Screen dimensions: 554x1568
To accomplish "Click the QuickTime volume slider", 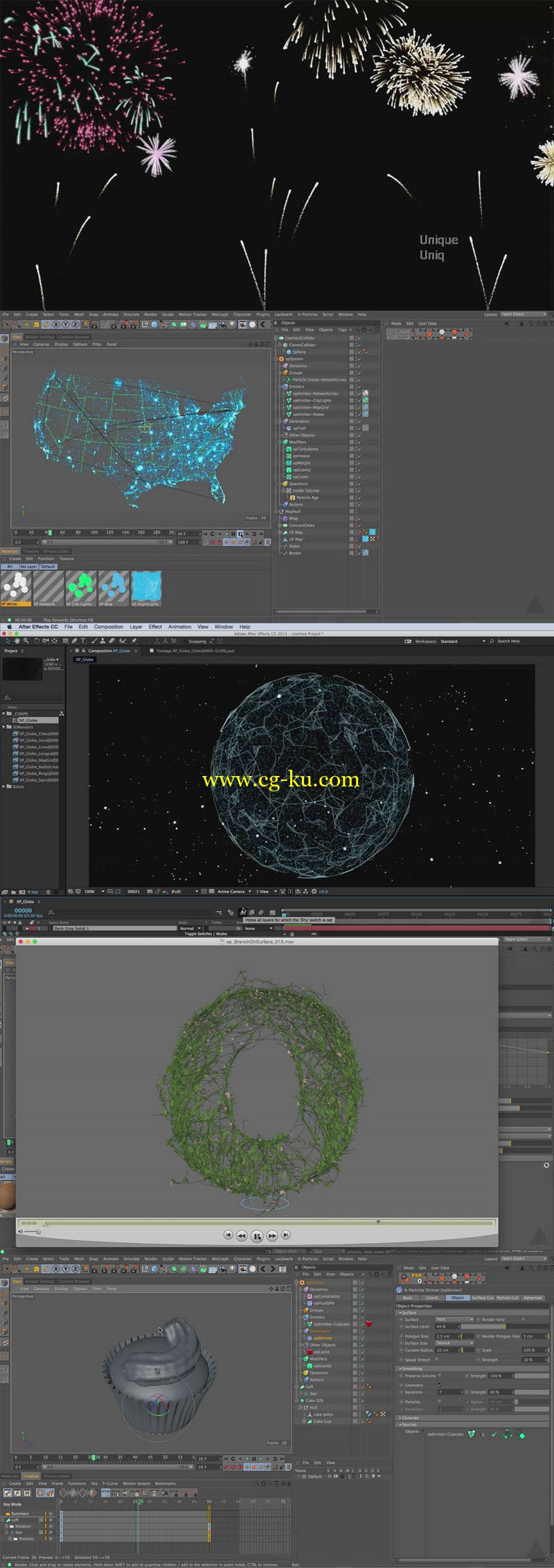I will point(32,1232).
